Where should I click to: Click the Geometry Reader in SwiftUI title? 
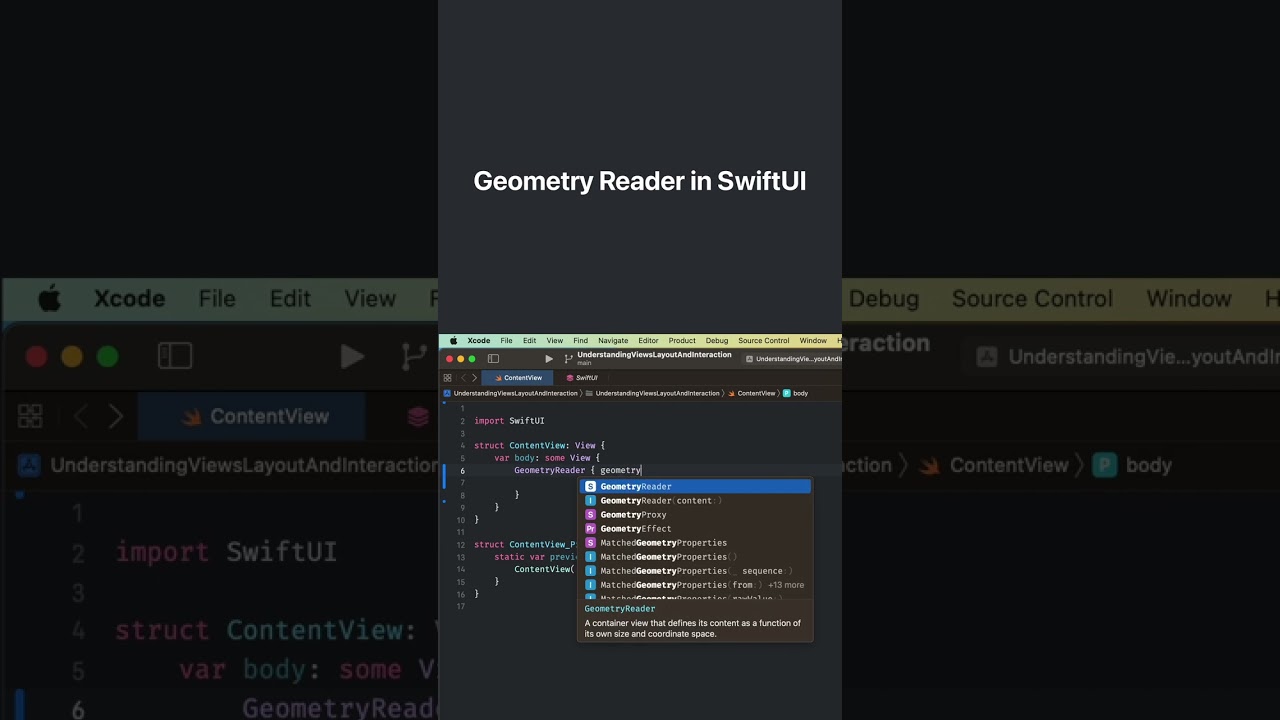(640, 181)
